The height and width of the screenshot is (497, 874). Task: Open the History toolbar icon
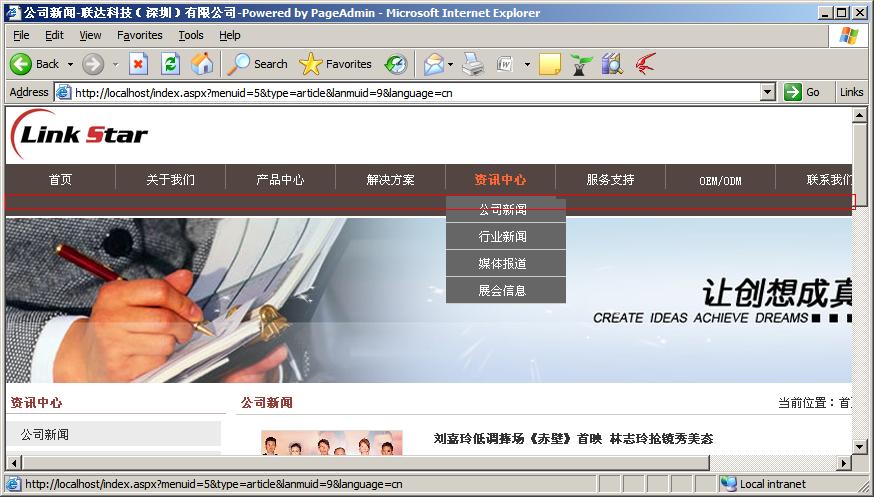click(x=396, y=64)
